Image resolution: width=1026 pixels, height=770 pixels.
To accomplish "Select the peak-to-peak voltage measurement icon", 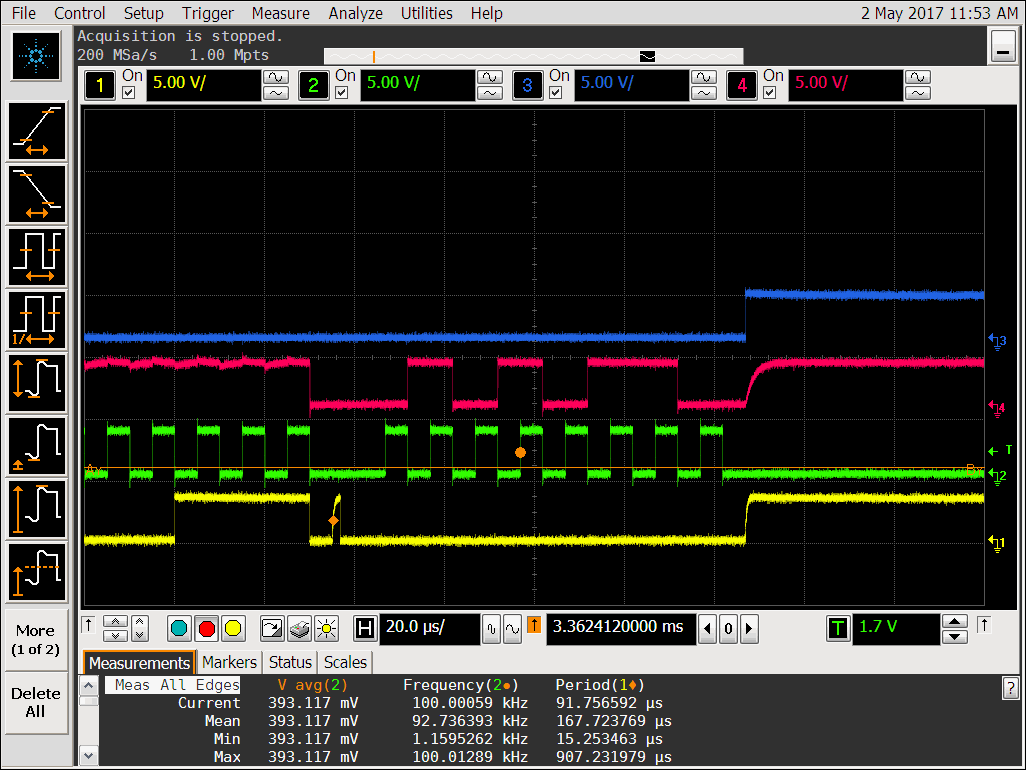I will click(x=37, y=383).
